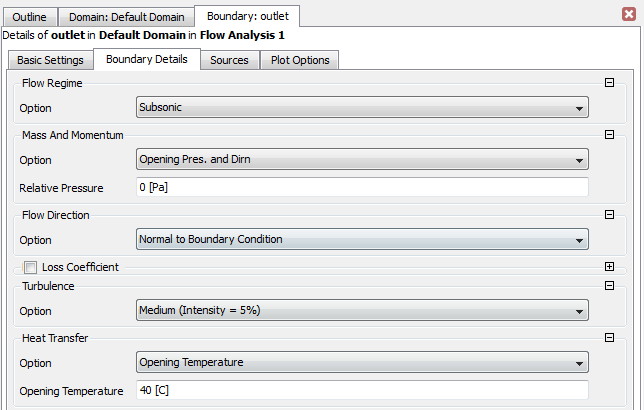Open the Plot Options tab
Viewport: 644px width, 410px height.
(x=299, y=60)
